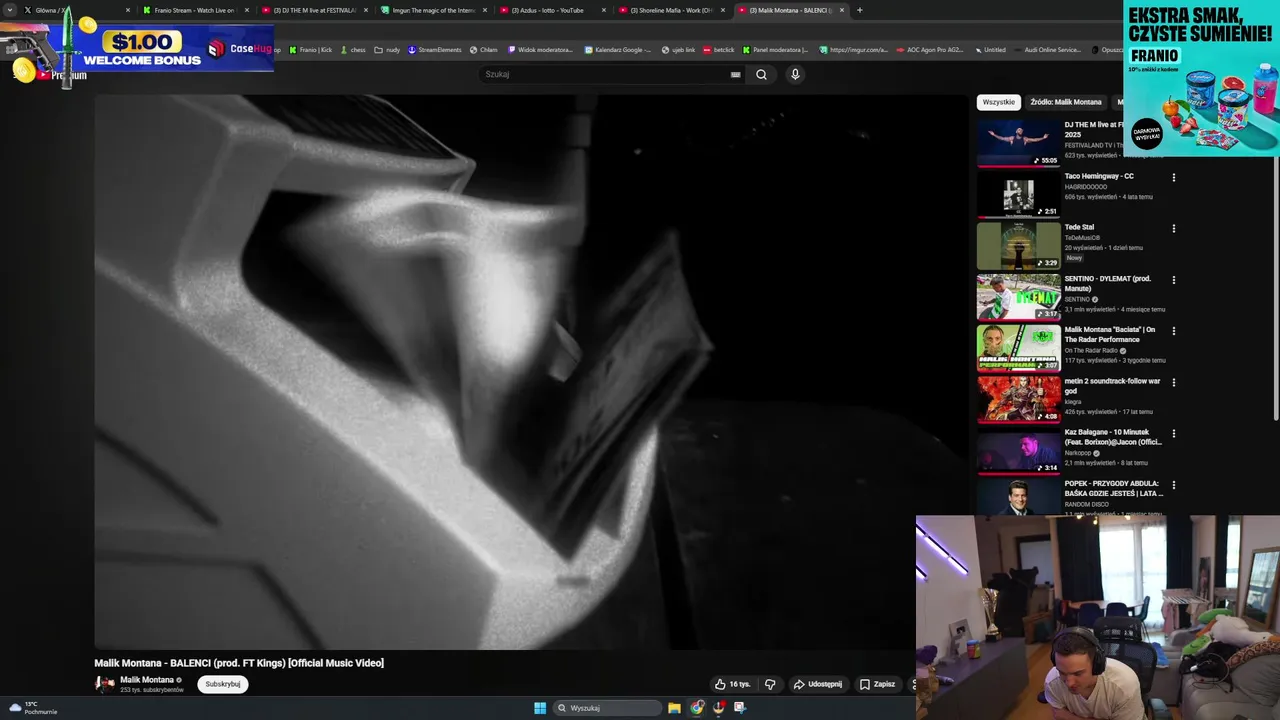Open the nudy bookmarks folder
The height and width of the screenshot is (720, 1280).
(x=387, y=49)
